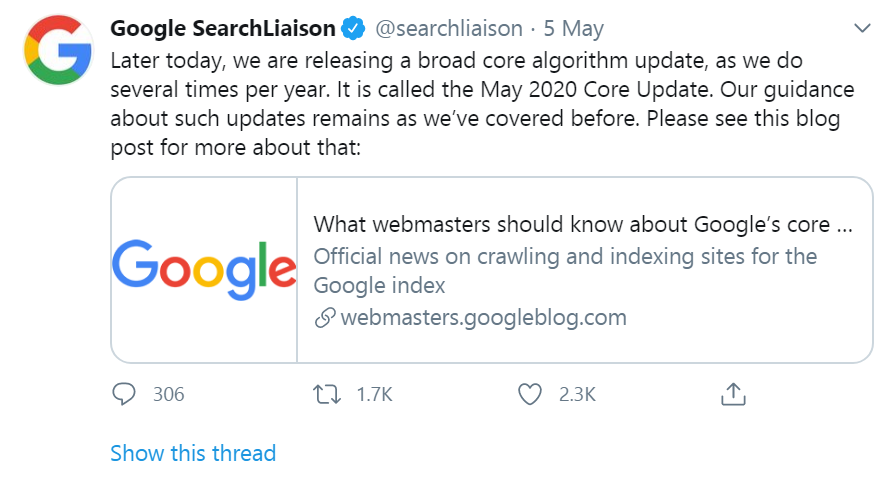
Task: Click the webmasters.googleblog.com domain text
Action: pos(483,318)
